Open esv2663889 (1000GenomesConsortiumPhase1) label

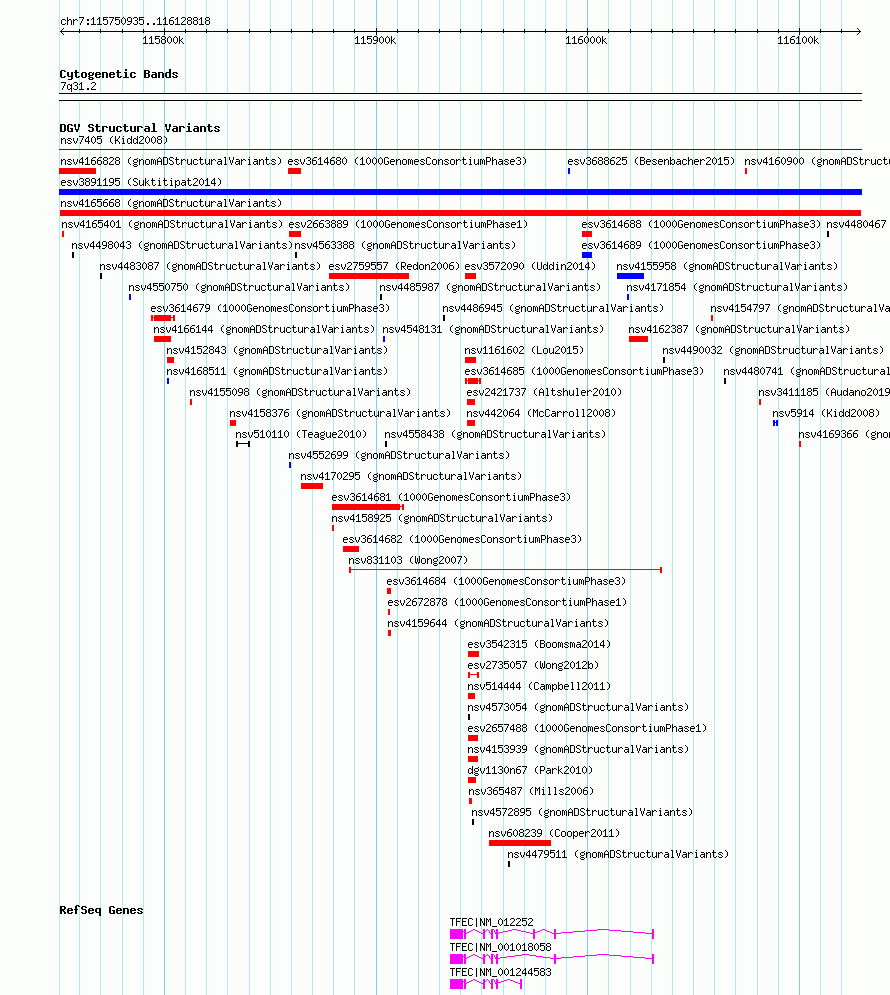coord(408,224)
